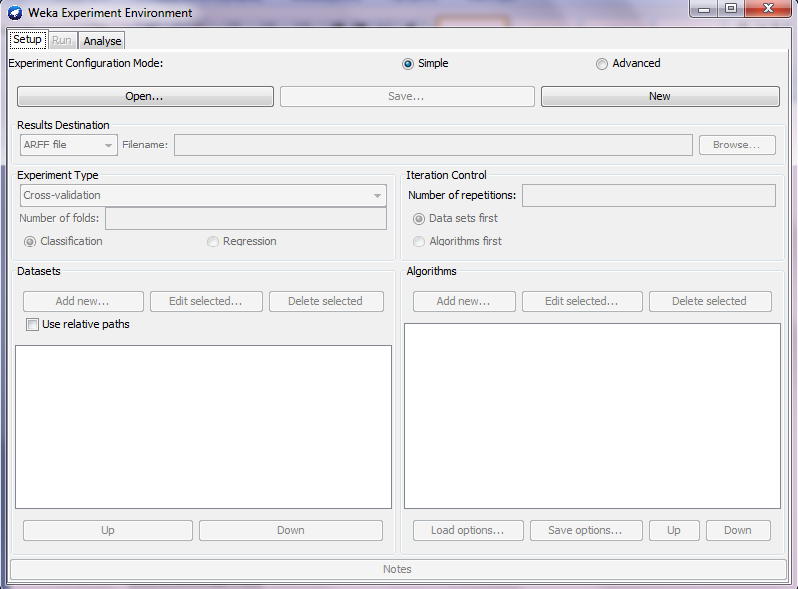
Task: Click inside the Algorithms list box
Action: [x=592, y=416]
